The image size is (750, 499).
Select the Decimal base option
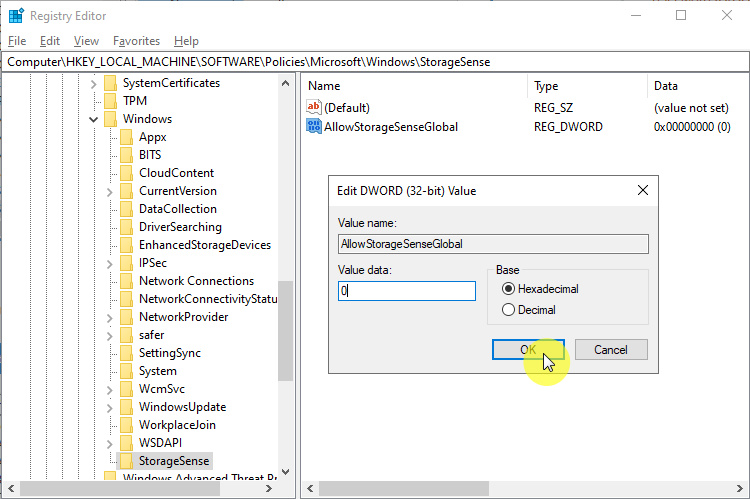click(509, 310)
